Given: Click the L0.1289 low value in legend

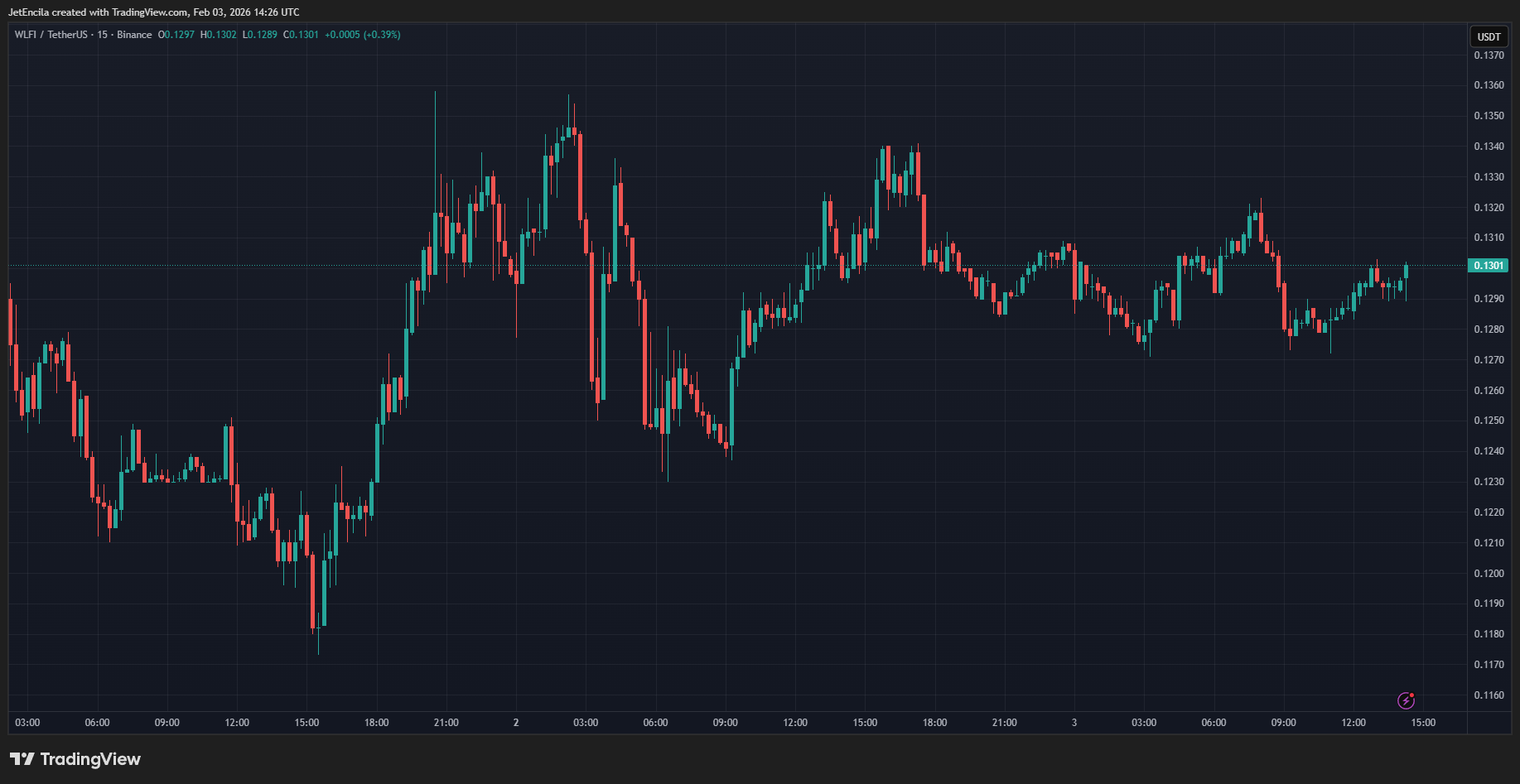Looking at the screenshot, I should tap(260, 35).
